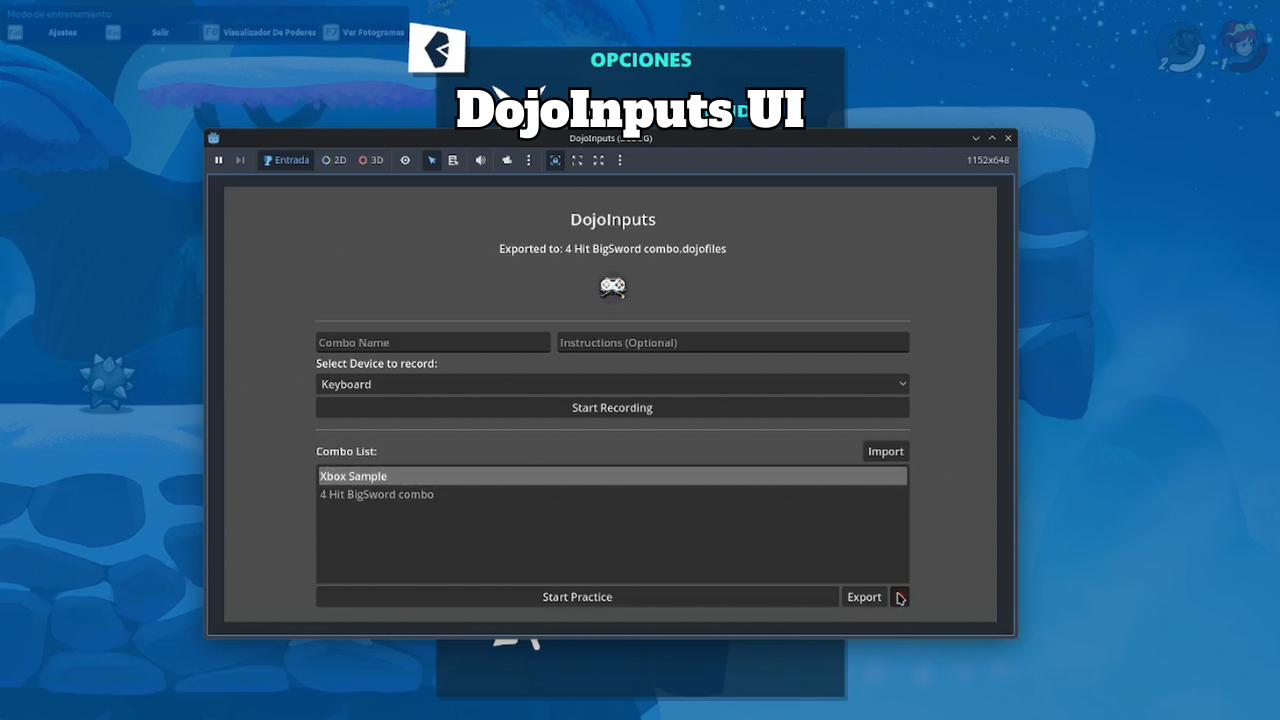
Task: Toggle the eye visibility icon
Action: [x=405, y=160]
